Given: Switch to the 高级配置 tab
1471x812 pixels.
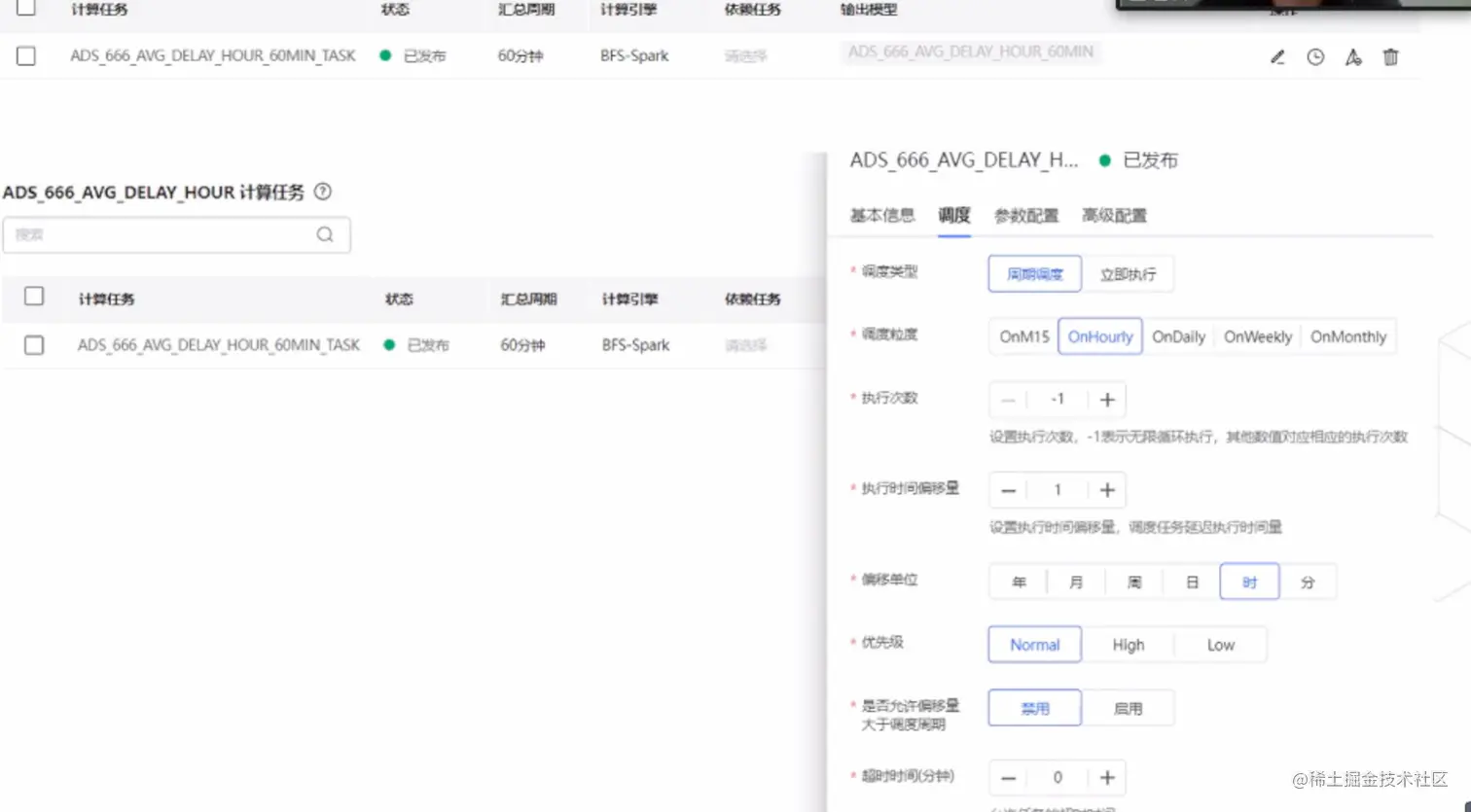Looking at the screenshot, I should [x=1114, y=215].
